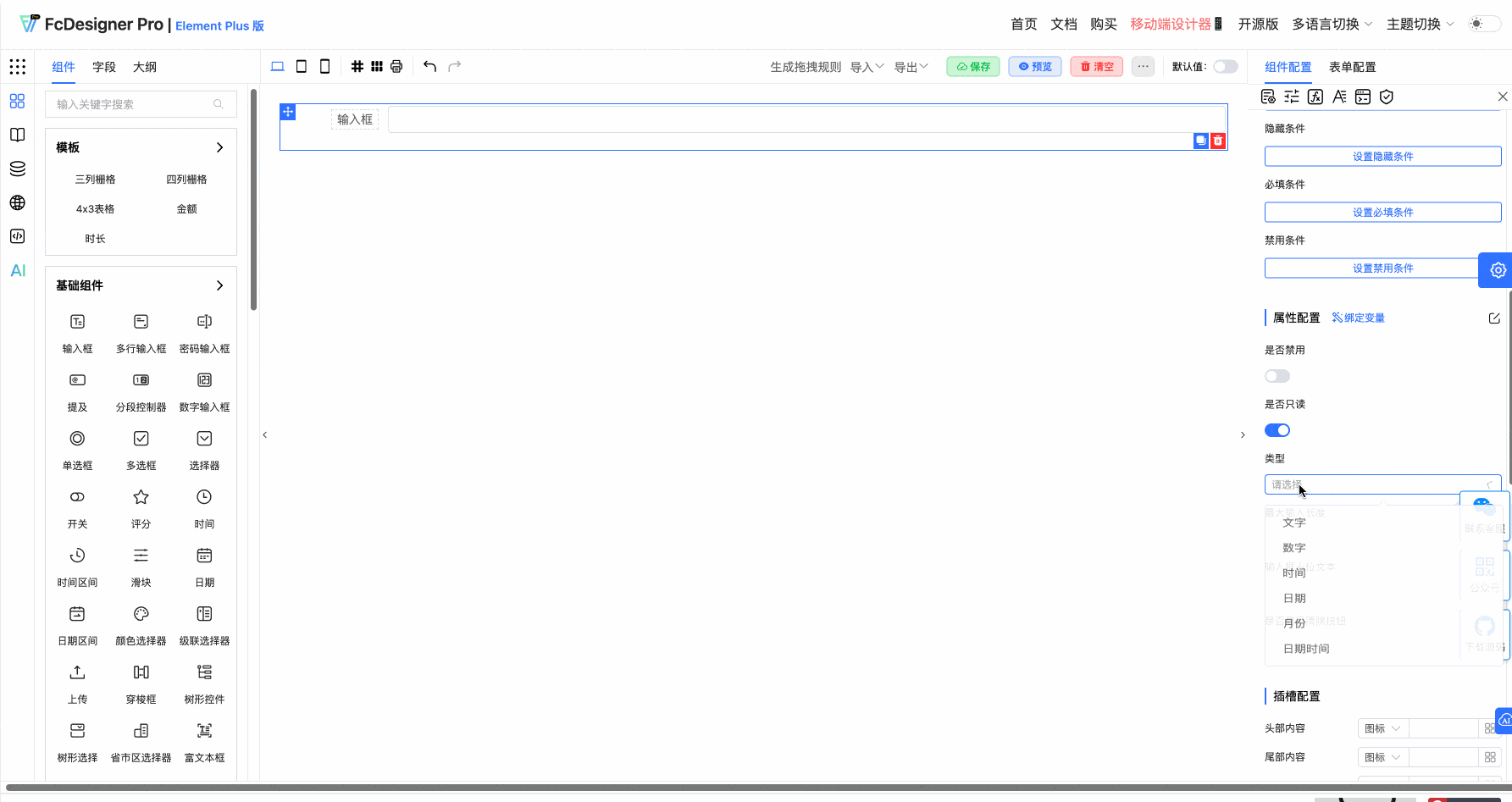This screenshot has width=1512, height=802.
Task: Click the 设置隐藏条件 button
Action: tap(1382, 156)
